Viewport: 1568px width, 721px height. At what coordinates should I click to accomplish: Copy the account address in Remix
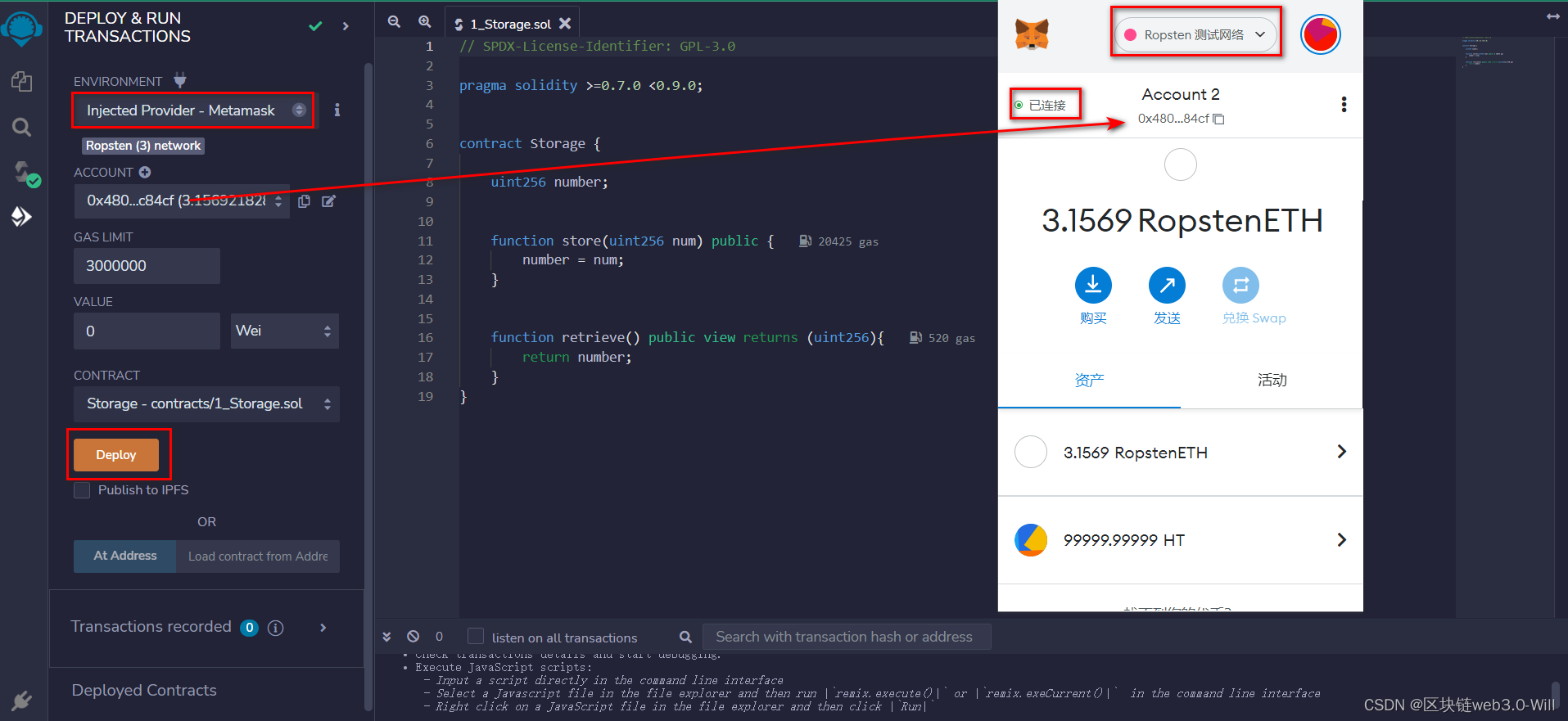(x=304, y=201)
